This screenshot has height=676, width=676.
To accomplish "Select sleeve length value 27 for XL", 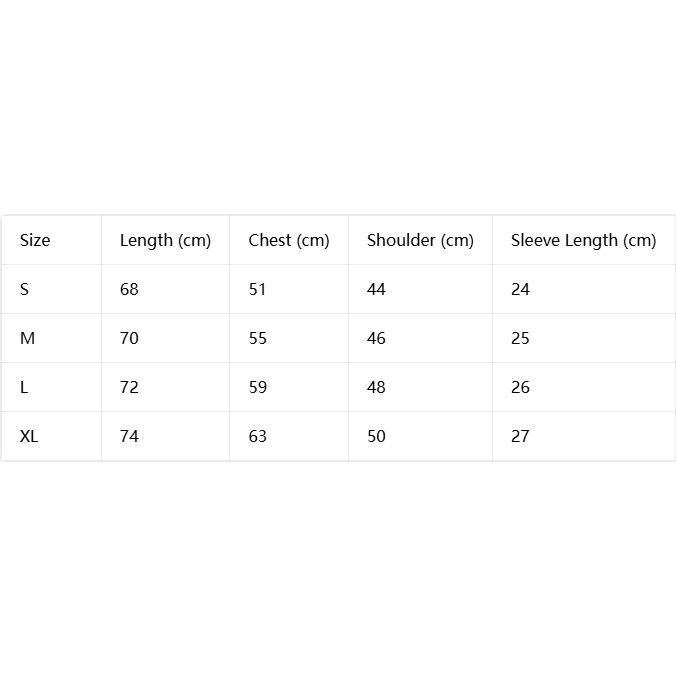I will (520, 436).
